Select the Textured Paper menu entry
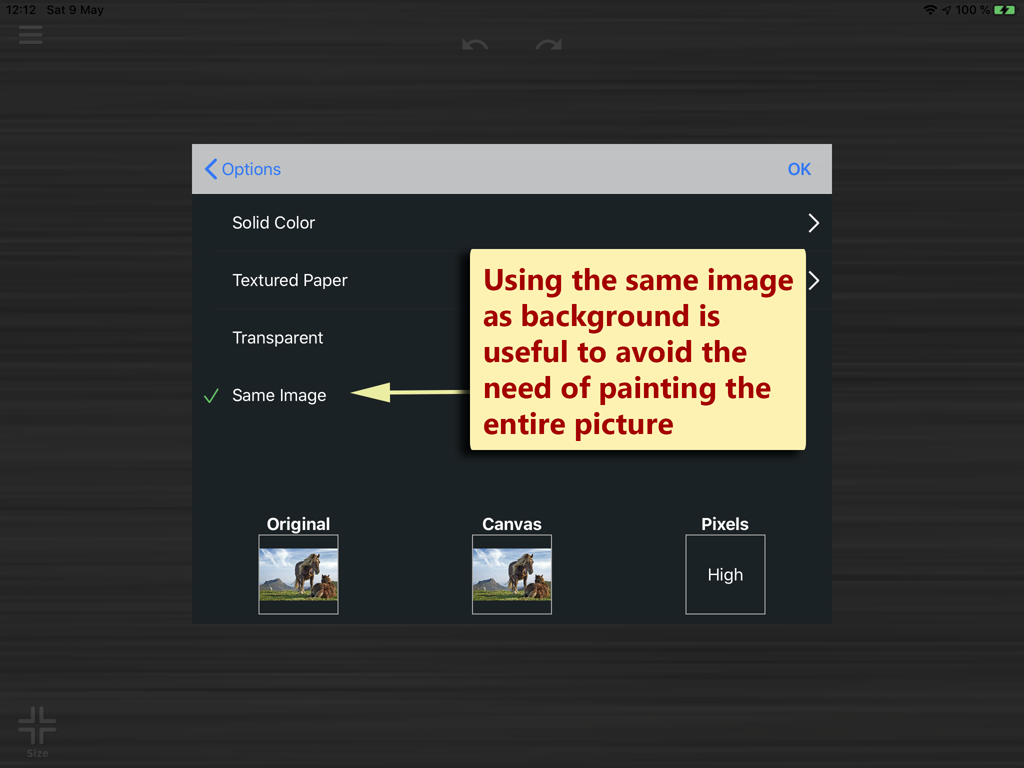Viewport: 1024px width, 768px height. pos(290,280)
